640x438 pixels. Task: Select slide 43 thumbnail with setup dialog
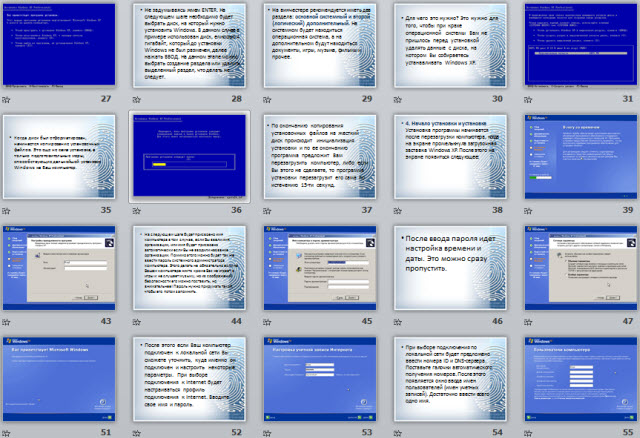[56, 269]
